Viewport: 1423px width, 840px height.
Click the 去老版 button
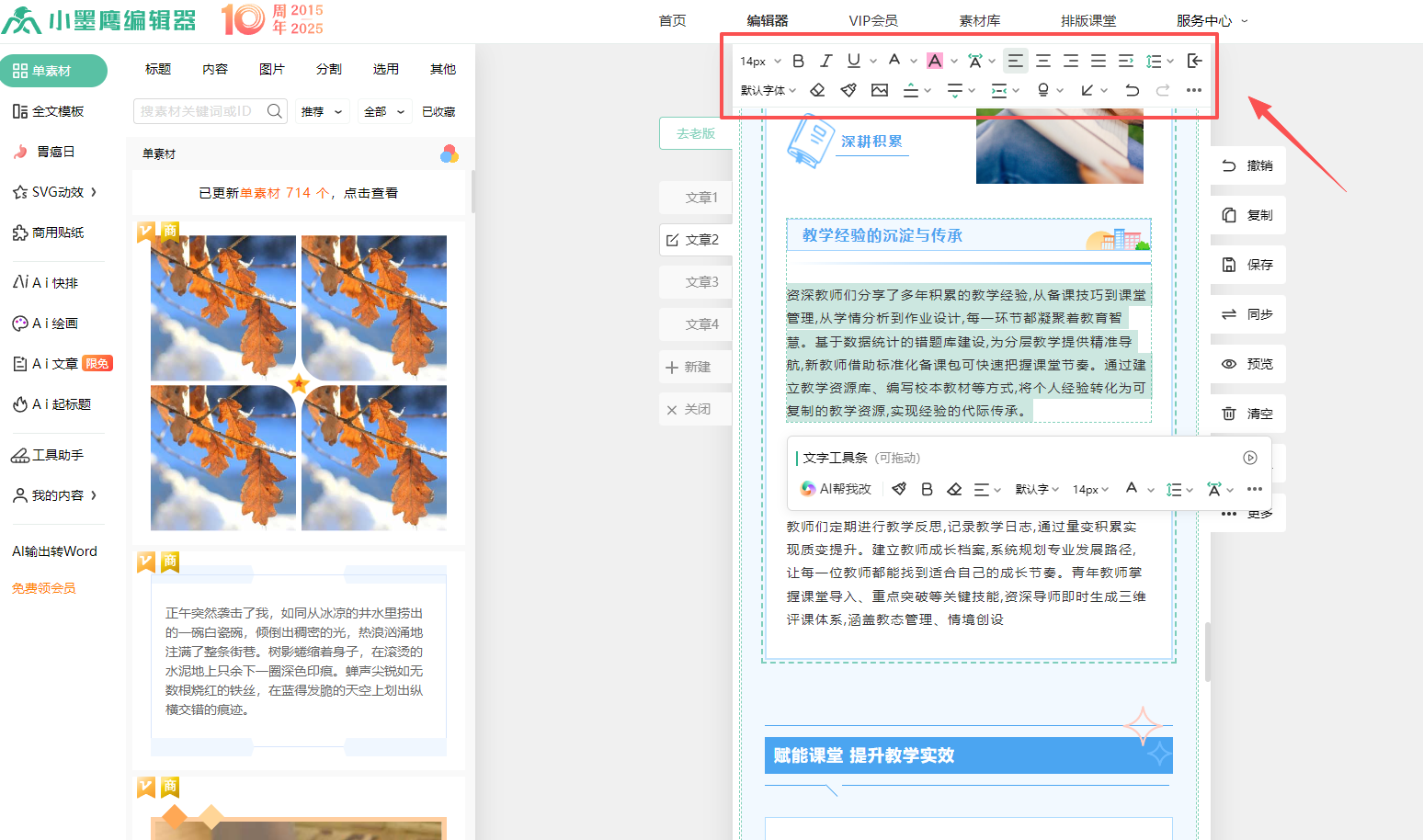point(696,133)
